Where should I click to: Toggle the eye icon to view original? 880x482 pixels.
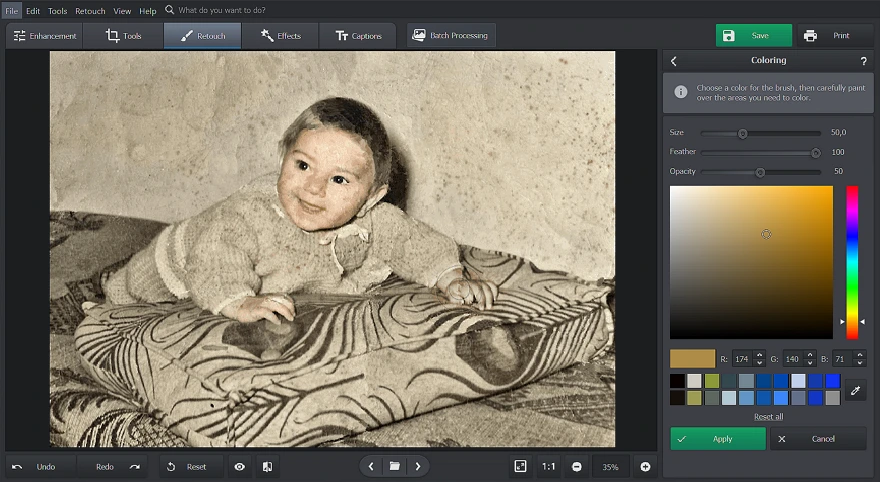pos(240,467)
